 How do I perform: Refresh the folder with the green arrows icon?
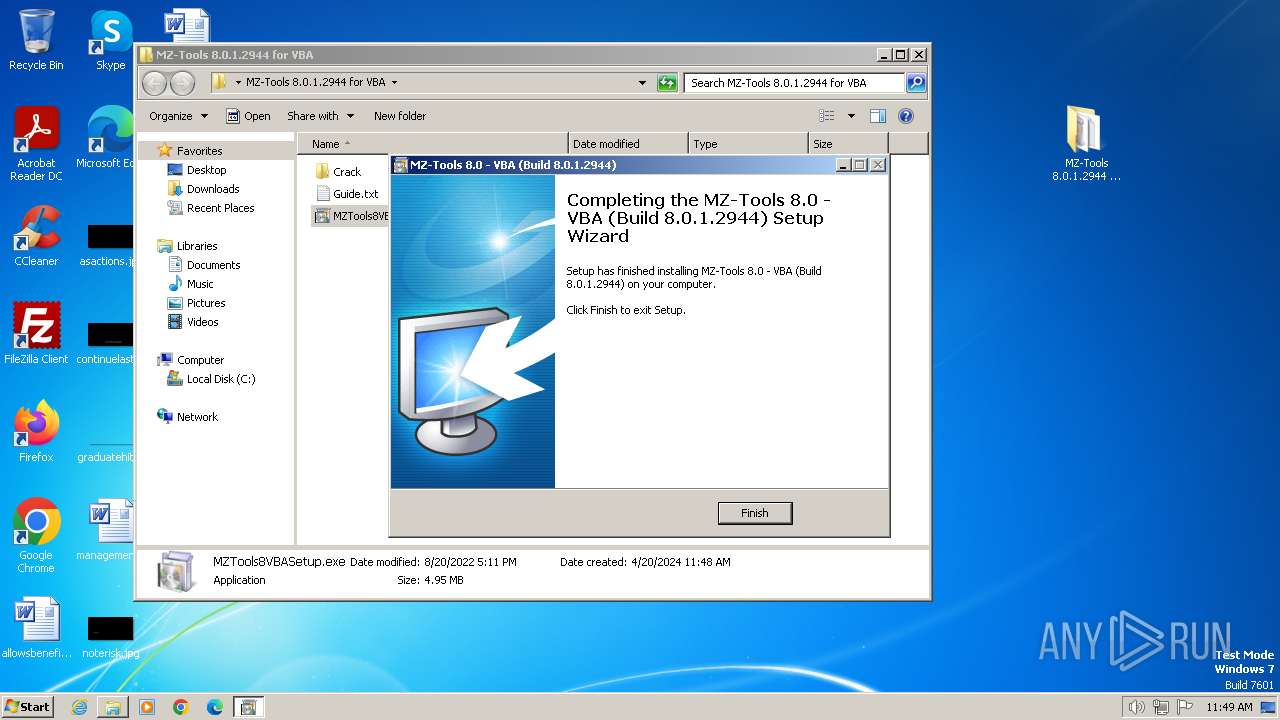[667, 83]
